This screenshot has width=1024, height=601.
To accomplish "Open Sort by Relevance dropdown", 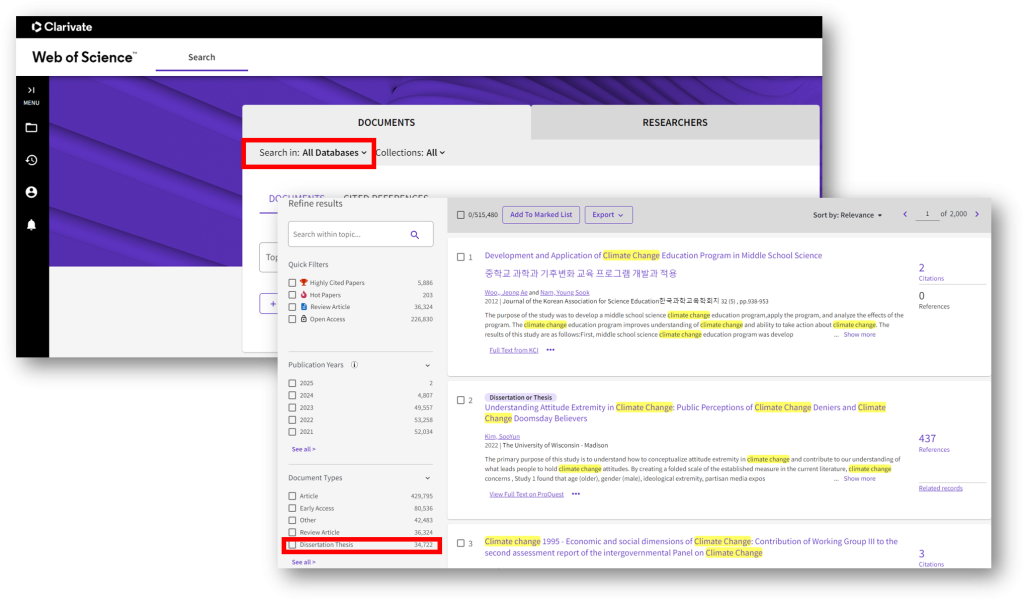I will tap(847, 215).
